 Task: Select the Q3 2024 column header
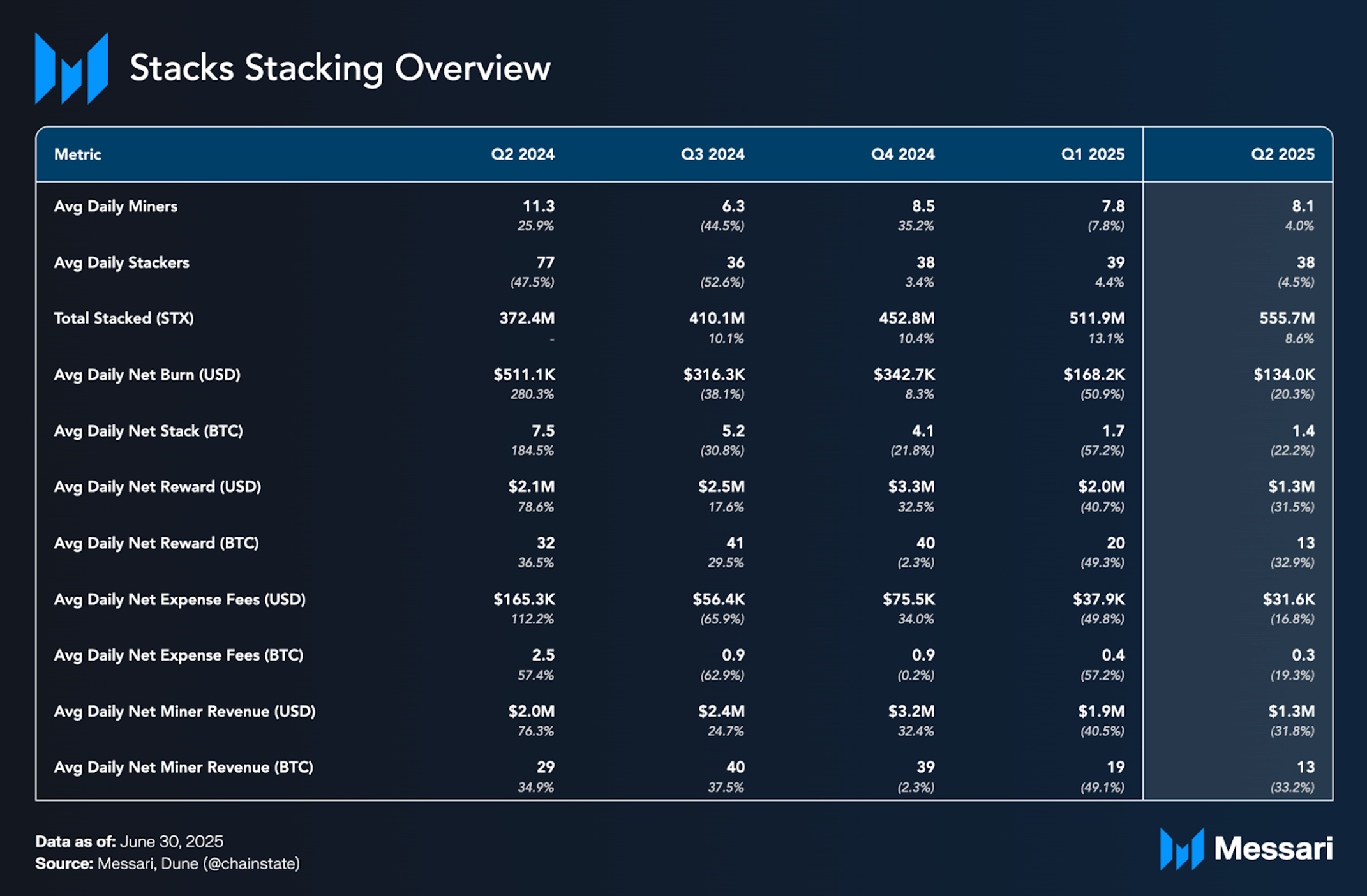point(712,154)
